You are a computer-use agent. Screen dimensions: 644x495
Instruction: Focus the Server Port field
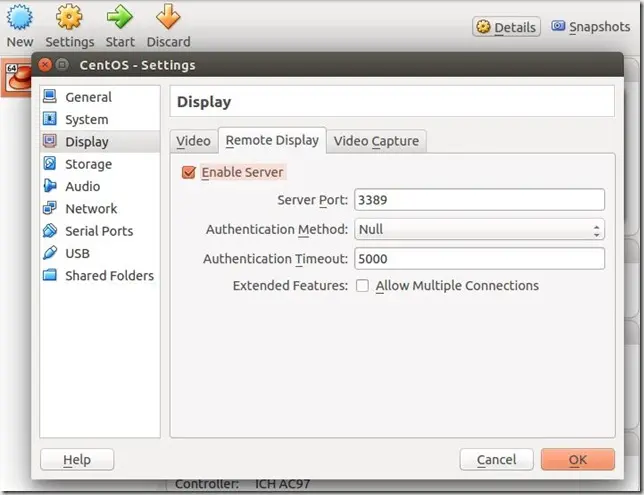[x=479, y=200]
